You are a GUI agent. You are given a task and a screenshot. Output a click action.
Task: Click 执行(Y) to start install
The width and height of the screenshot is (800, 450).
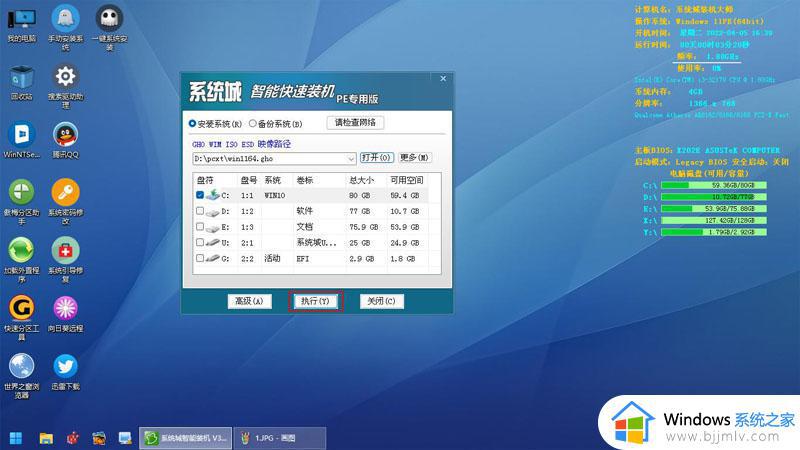tap(315, 301)
